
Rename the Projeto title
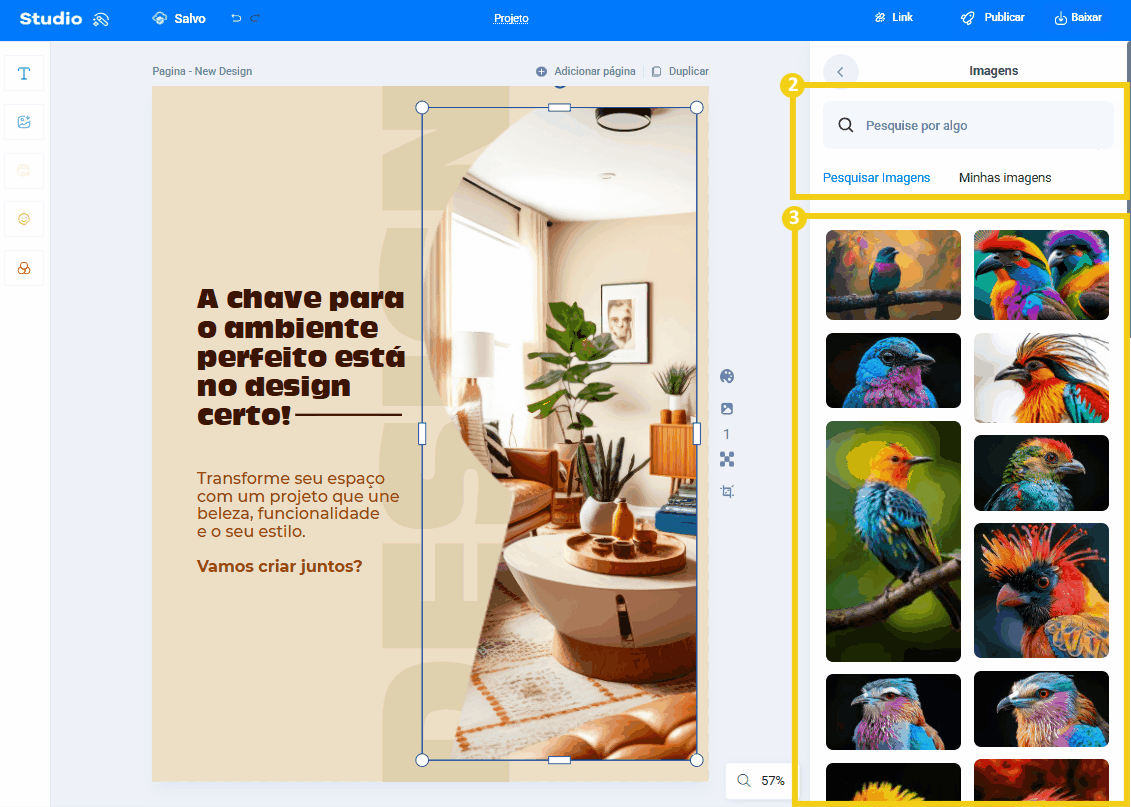click(x=511, y=19)
